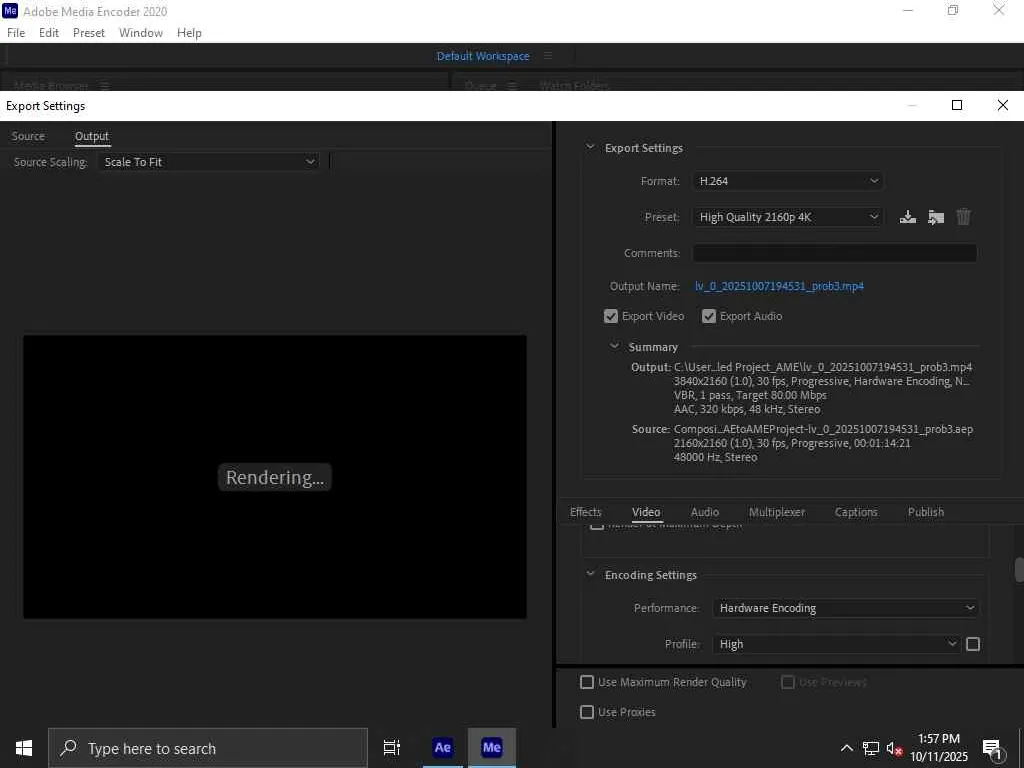Collapse the Export Settings section
This screenshot has height=768, width=1024.
(590, 148)
